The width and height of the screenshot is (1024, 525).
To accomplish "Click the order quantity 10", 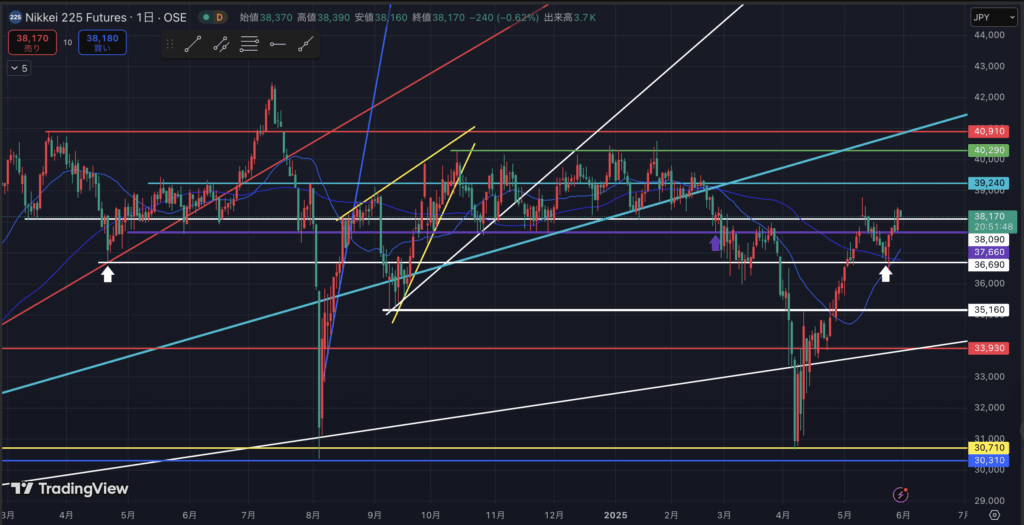I will pyautogui.click(x=68, y=42).
